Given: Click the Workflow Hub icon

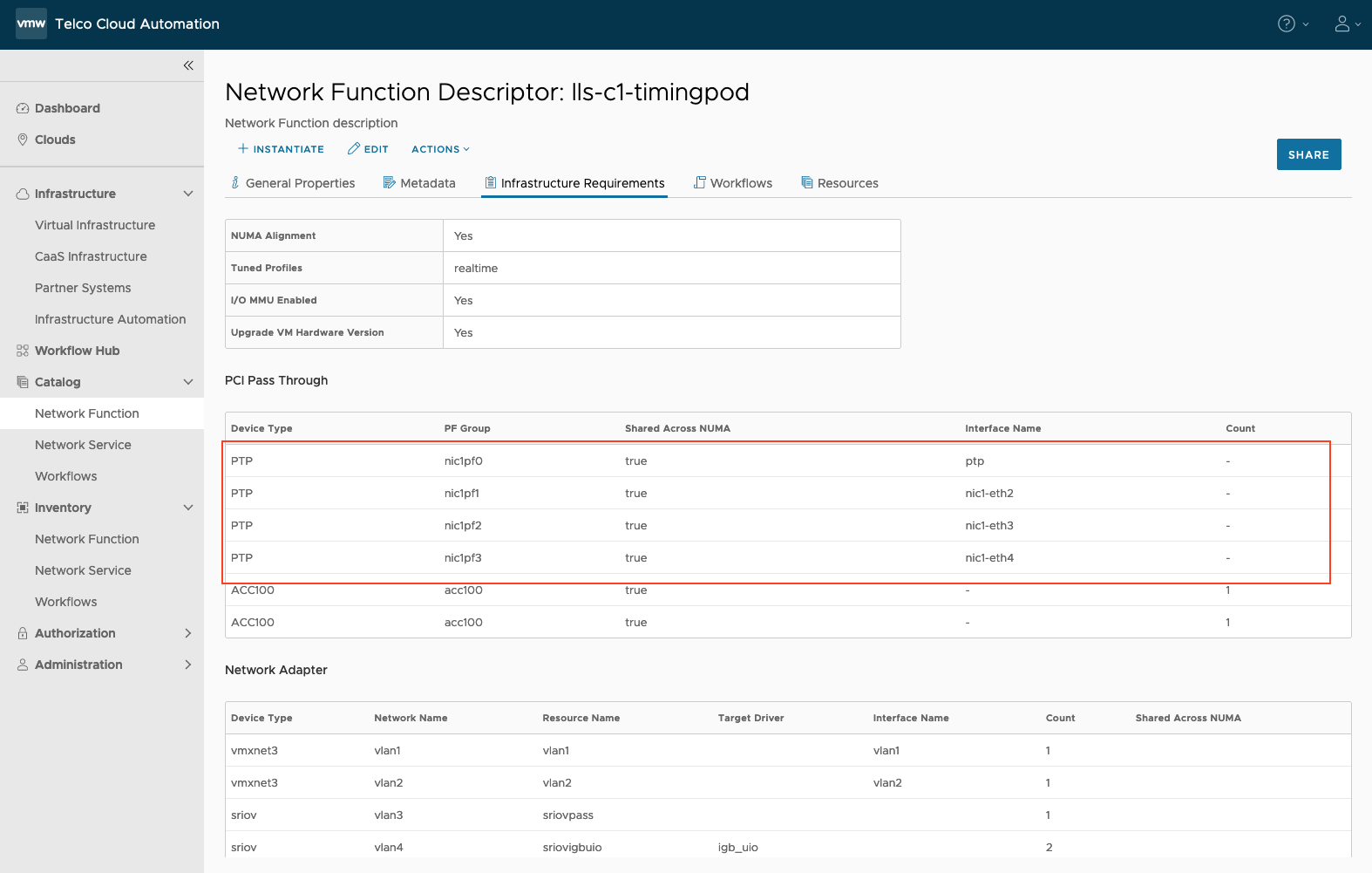Looking at the screenshot, I should click(x=23, y=351).
